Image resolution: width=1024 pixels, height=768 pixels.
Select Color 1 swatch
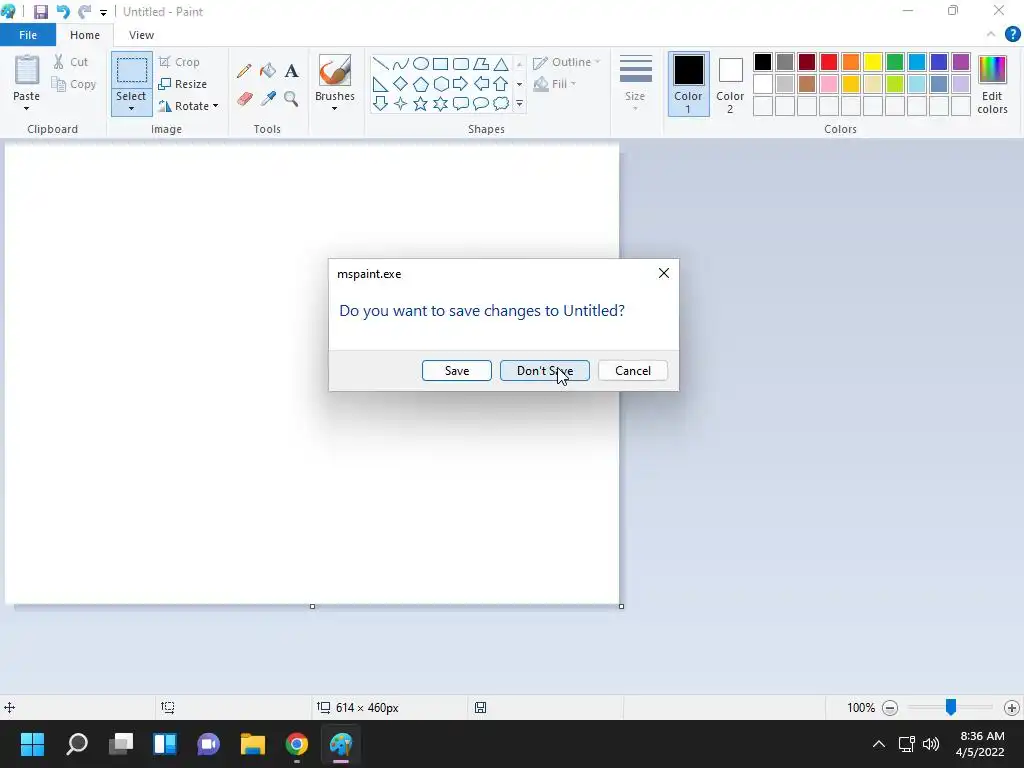pos(688,84)
